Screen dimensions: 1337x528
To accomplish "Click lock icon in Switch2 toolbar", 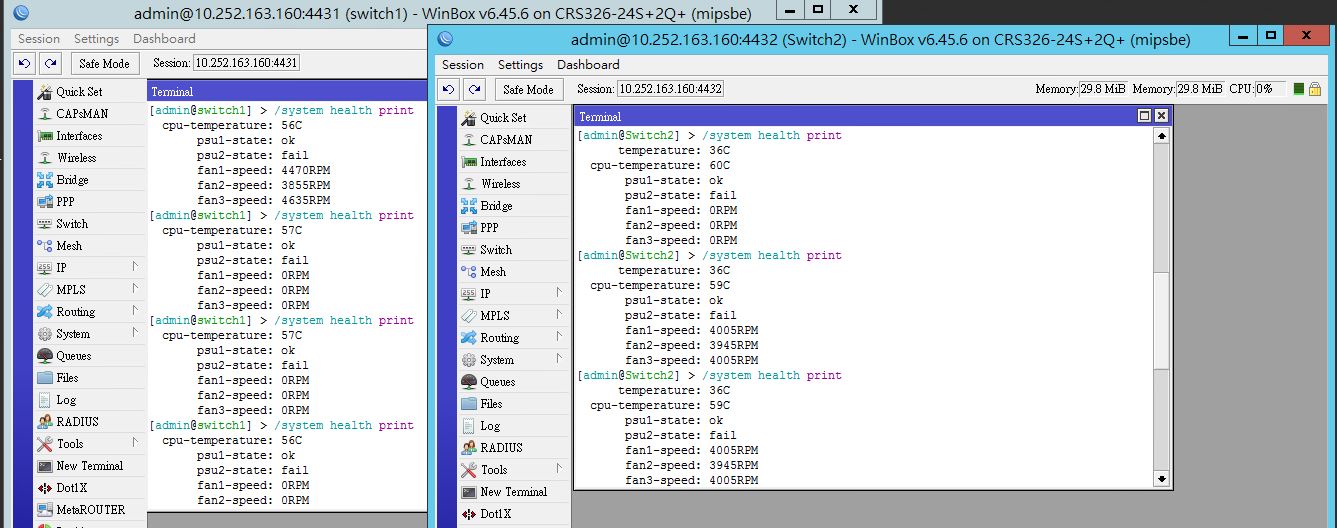I will tap(1315, 89).
